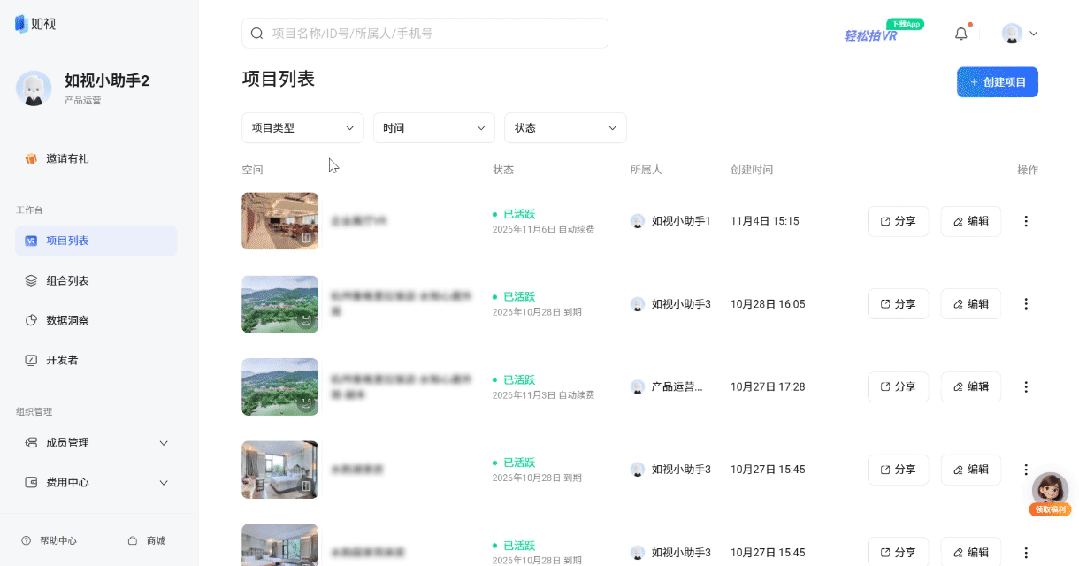Viewport: 1079px width, 566px height.
Task: Click the 如视小助手2 profile avatar
Action: (34, 88)
